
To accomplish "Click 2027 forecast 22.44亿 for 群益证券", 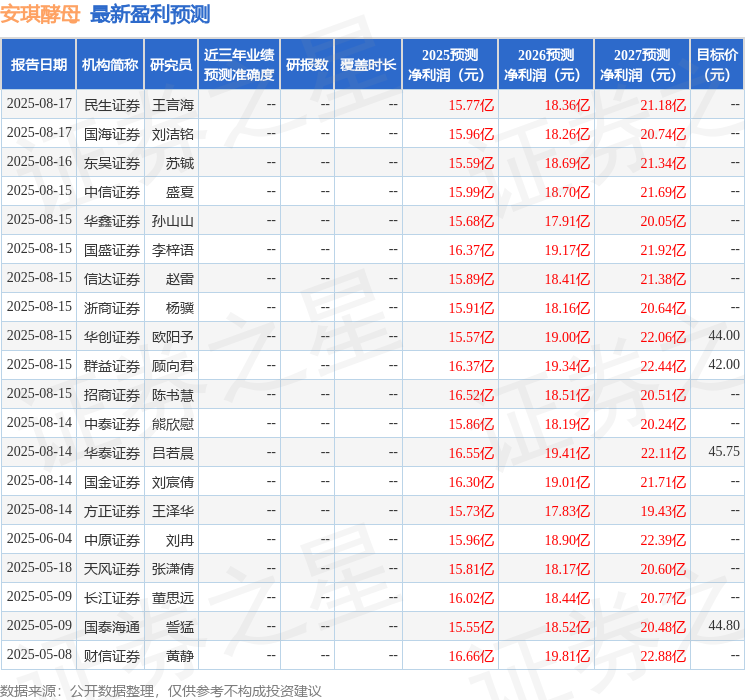I will click(x=663, y=366).
